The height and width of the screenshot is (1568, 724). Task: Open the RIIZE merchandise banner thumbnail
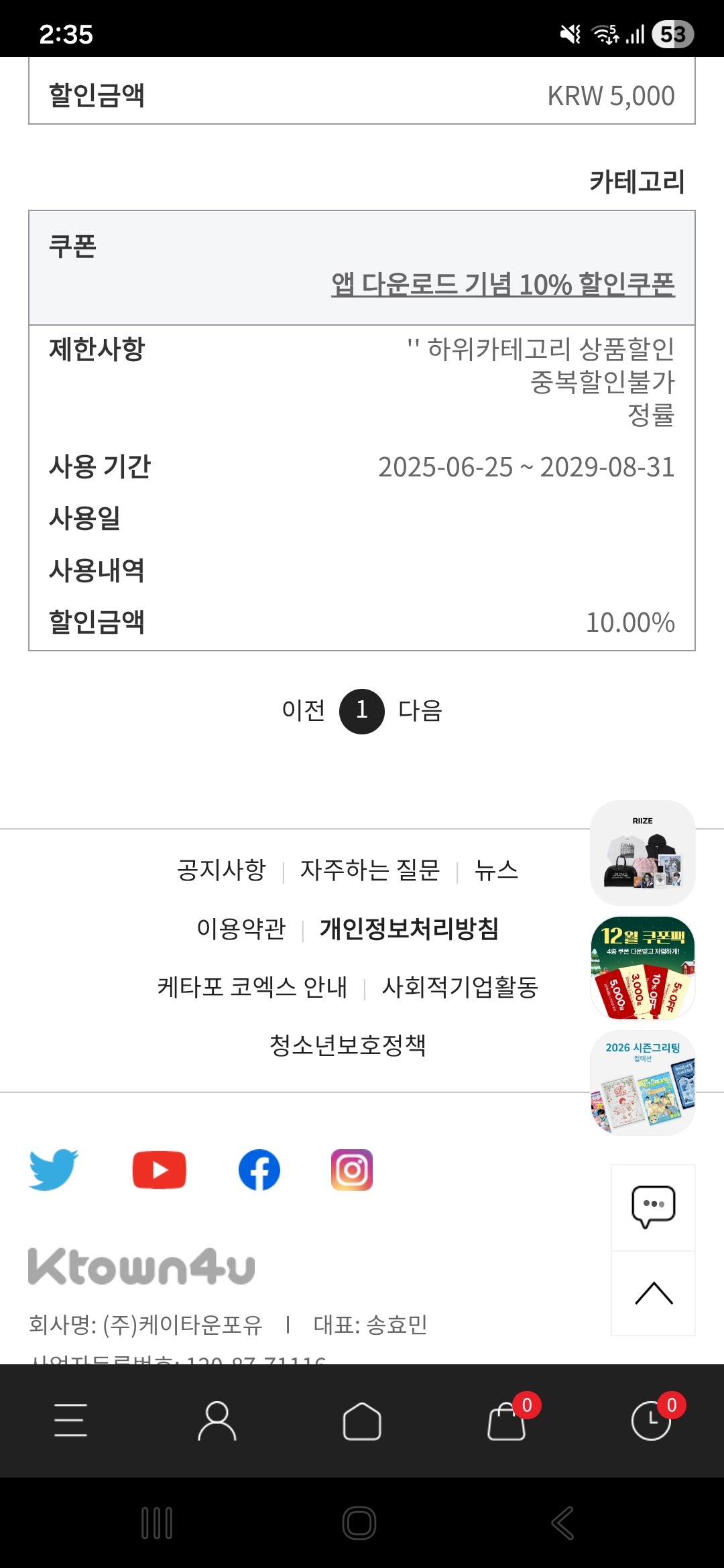coord(642,852)
